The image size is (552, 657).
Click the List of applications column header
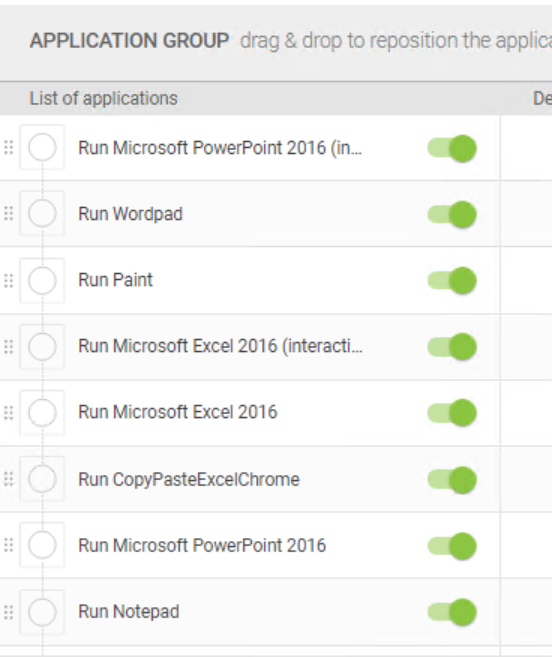pos(104,99)
